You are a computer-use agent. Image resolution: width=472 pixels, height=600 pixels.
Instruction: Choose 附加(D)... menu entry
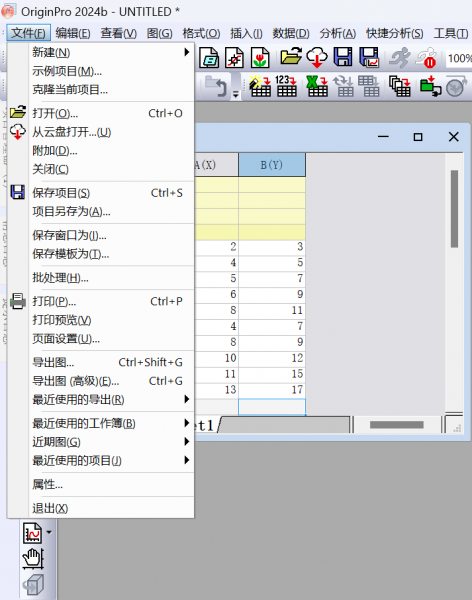111,151
